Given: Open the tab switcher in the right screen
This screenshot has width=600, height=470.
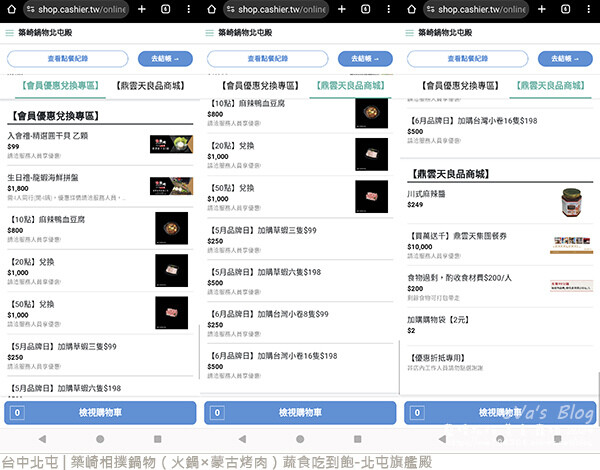Looking at the screenshot, I should click(x=561, y=8).
